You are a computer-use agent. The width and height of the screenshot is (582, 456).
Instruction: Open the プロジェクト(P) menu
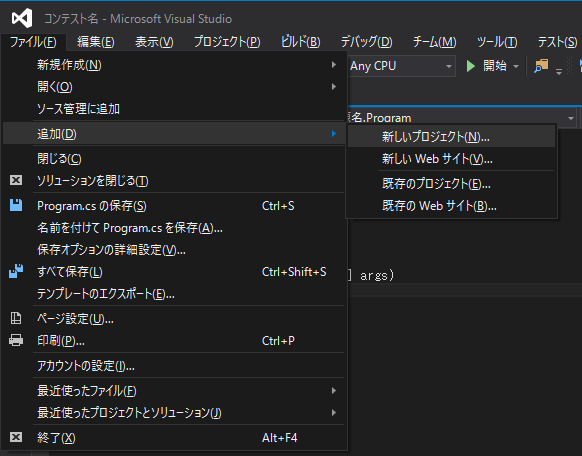[227, 42]
